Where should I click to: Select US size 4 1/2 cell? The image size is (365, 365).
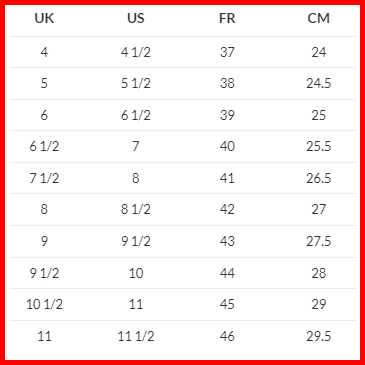[136, 52]
